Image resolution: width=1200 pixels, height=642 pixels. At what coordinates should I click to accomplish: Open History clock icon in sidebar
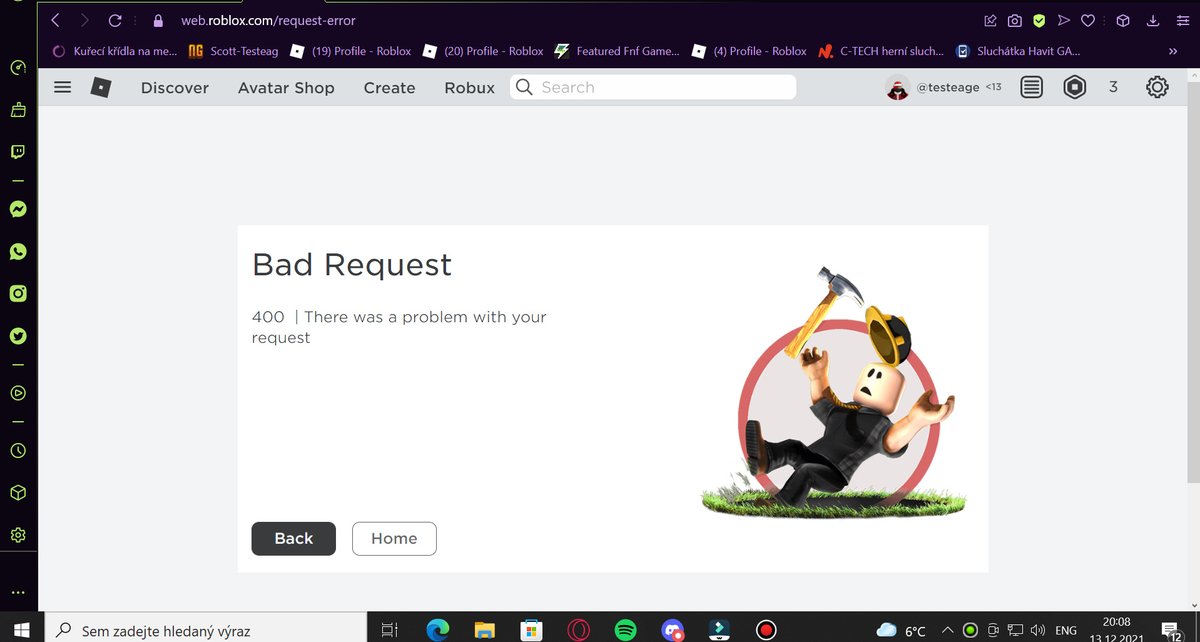18,450
